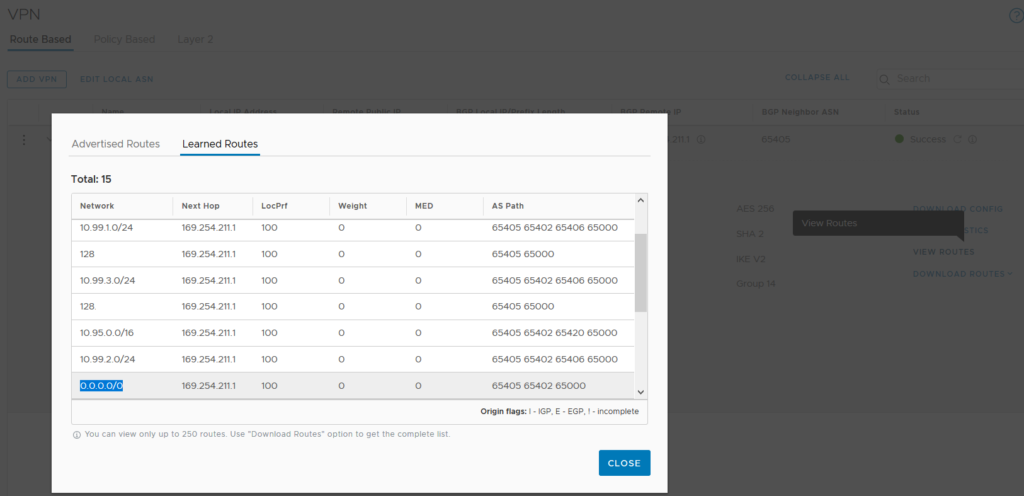This screenshot has height=496, width=1024.
Task: Click next hop of 0.0.0.0/0 row
Action: pyautogui.click(x=208, y=386)
